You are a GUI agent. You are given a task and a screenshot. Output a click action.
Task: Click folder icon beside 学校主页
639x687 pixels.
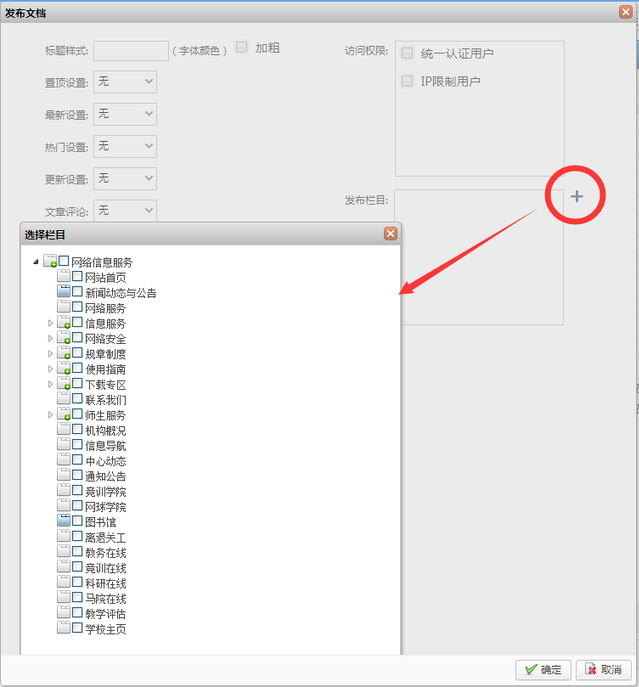pyautogui.click(x=64, y=628)
